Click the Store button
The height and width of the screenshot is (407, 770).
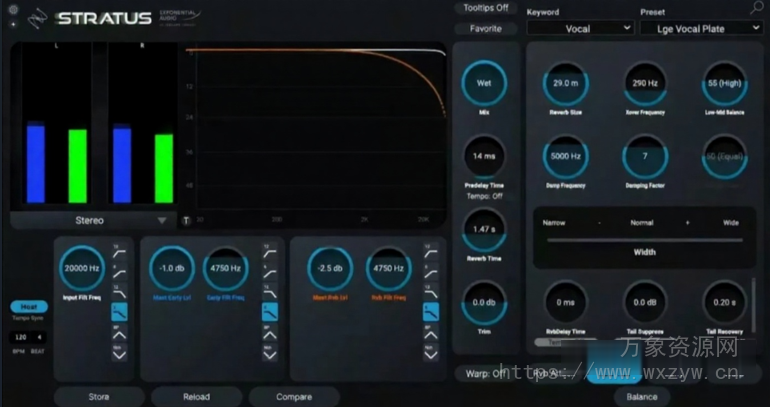coord(99,397)
